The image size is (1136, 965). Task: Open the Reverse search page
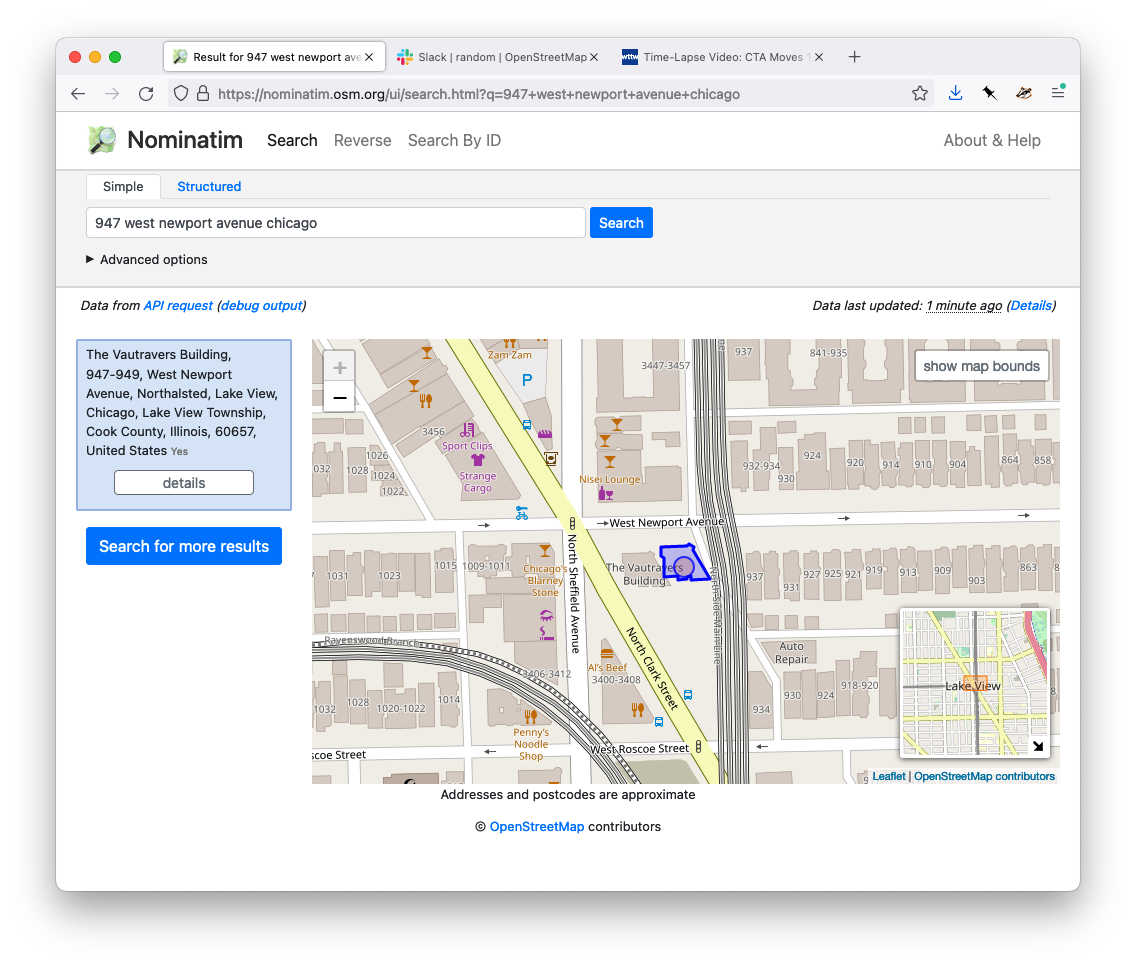pyautogui.click(x=362, y=141)
